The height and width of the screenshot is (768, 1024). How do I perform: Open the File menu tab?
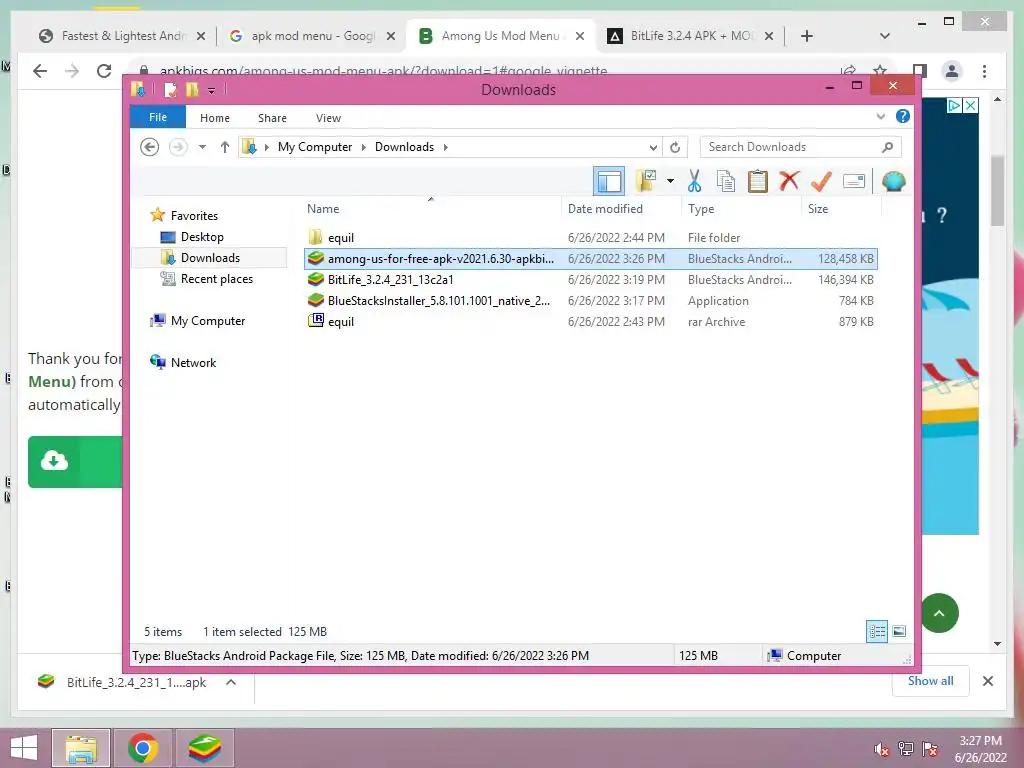[x=158, y=118]
